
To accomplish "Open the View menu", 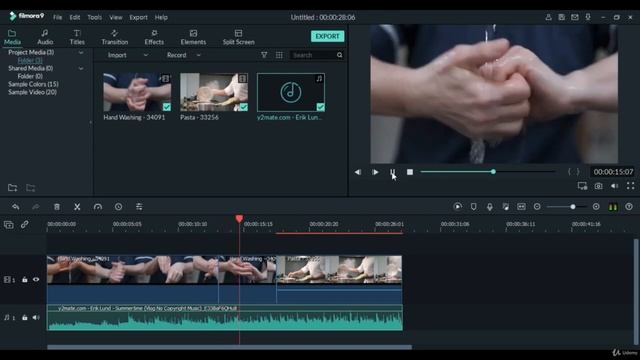I will (x=116, y=18).
